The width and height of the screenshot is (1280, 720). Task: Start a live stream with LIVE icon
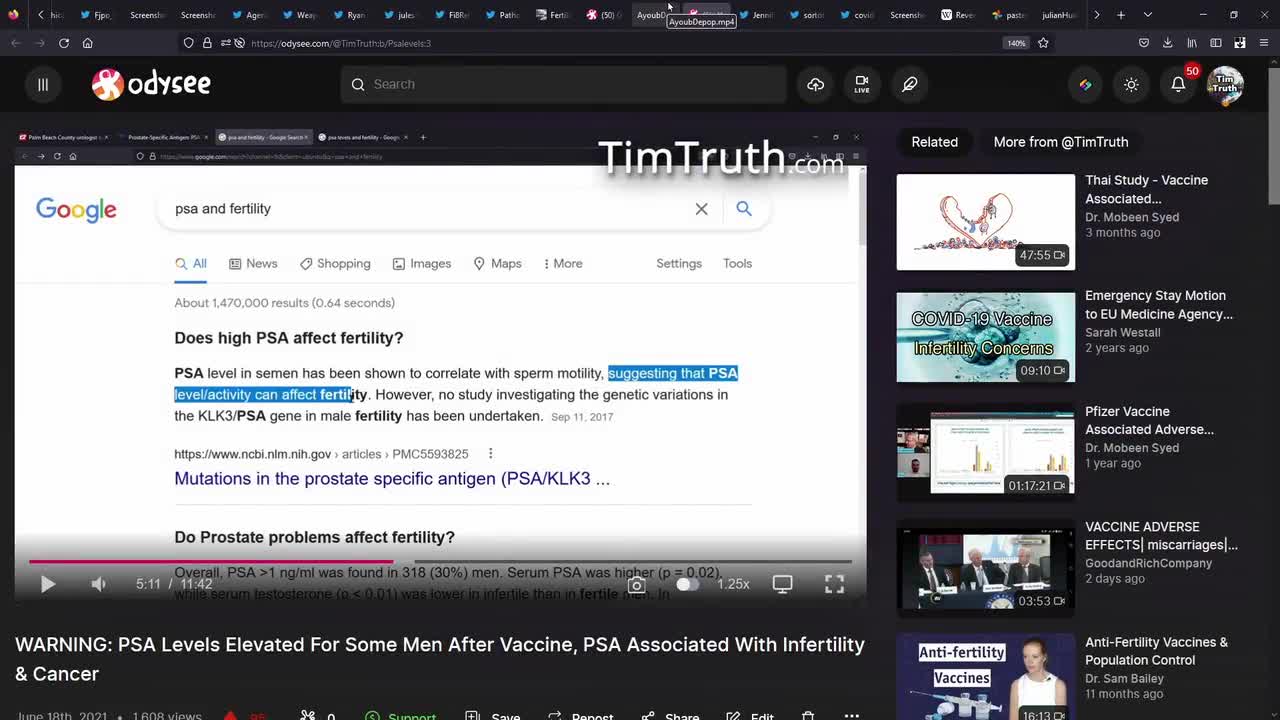(862, 85)
